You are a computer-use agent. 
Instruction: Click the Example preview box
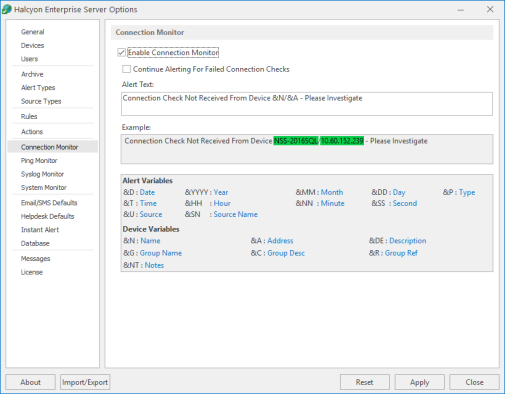point(307,149)
